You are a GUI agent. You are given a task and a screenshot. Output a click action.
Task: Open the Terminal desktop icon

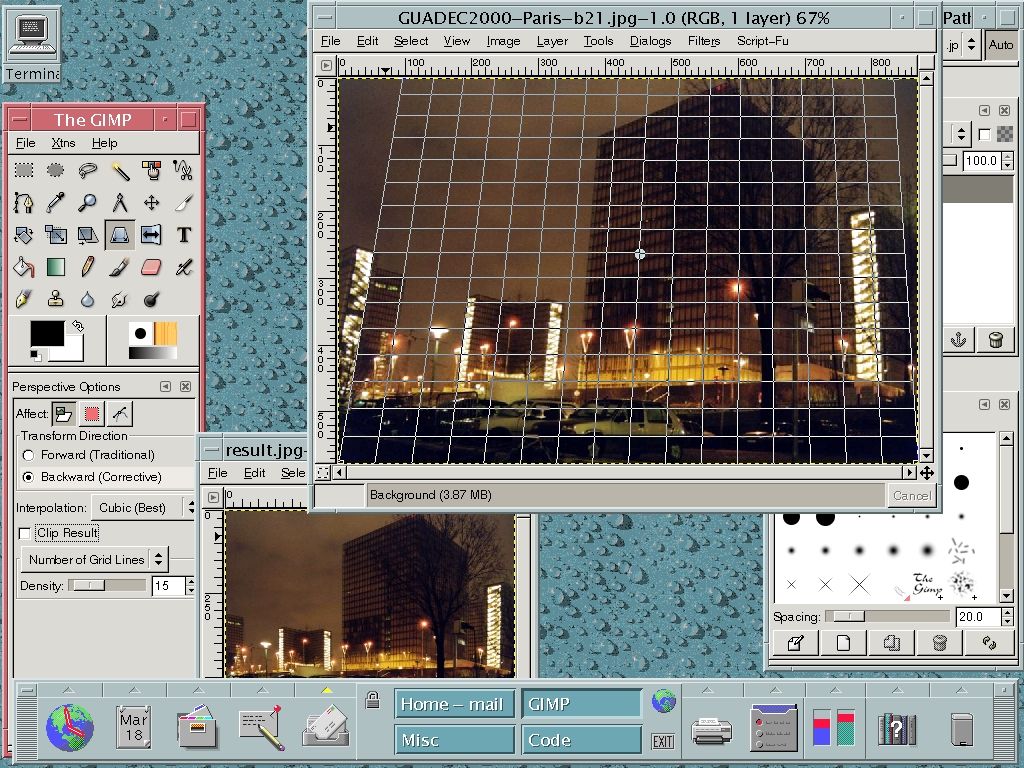[31, 42]
